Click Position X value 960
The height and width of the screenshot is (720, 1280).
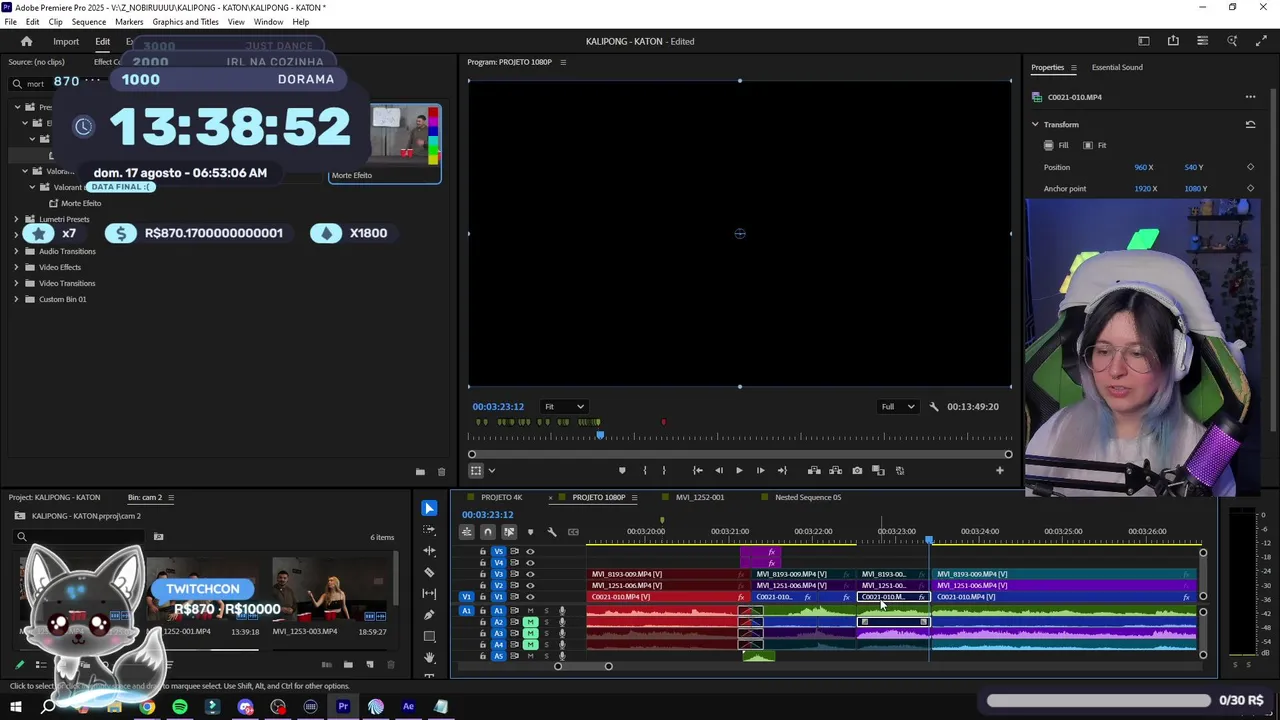click(1143, 168)
